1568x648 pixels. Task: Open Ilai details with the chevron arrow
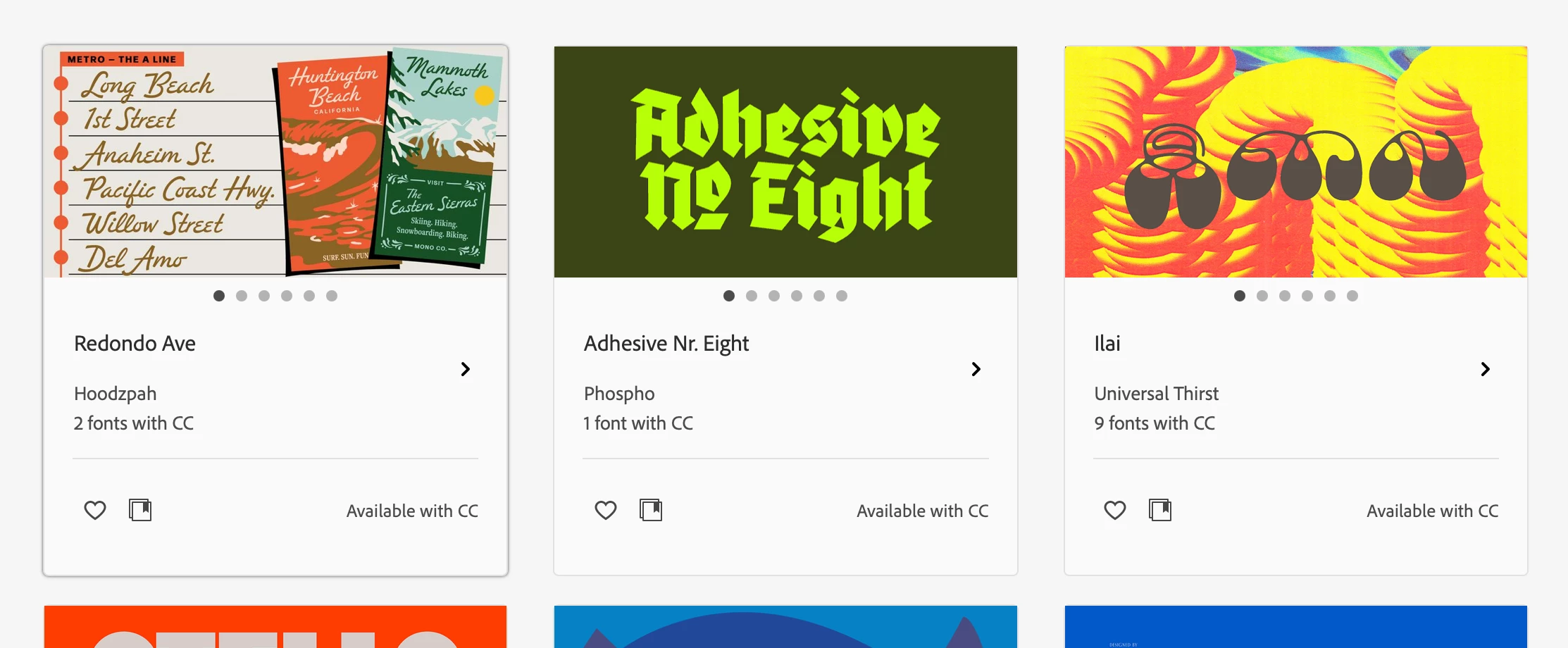point(1486,369)
